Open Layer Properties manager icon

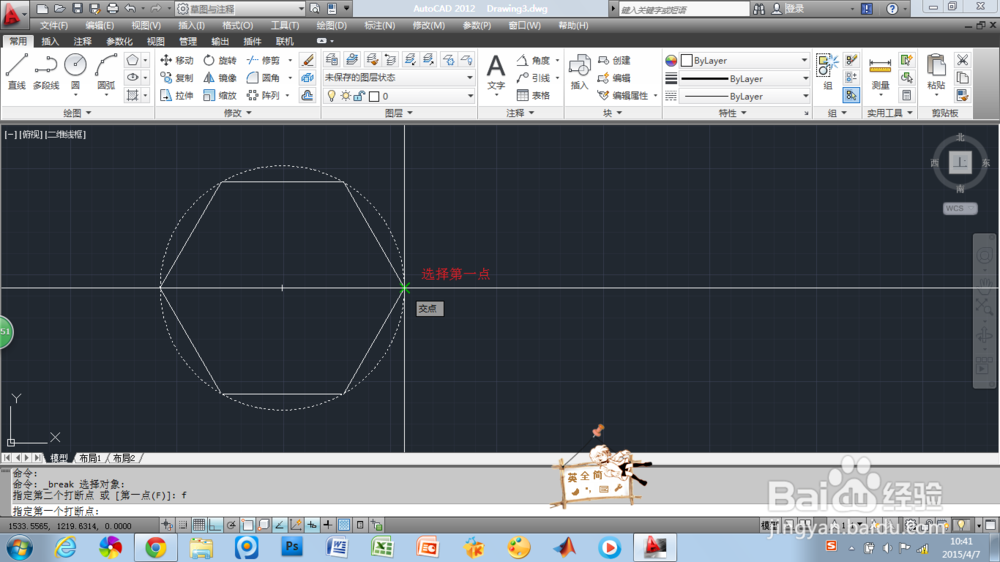tap(332, 59)
